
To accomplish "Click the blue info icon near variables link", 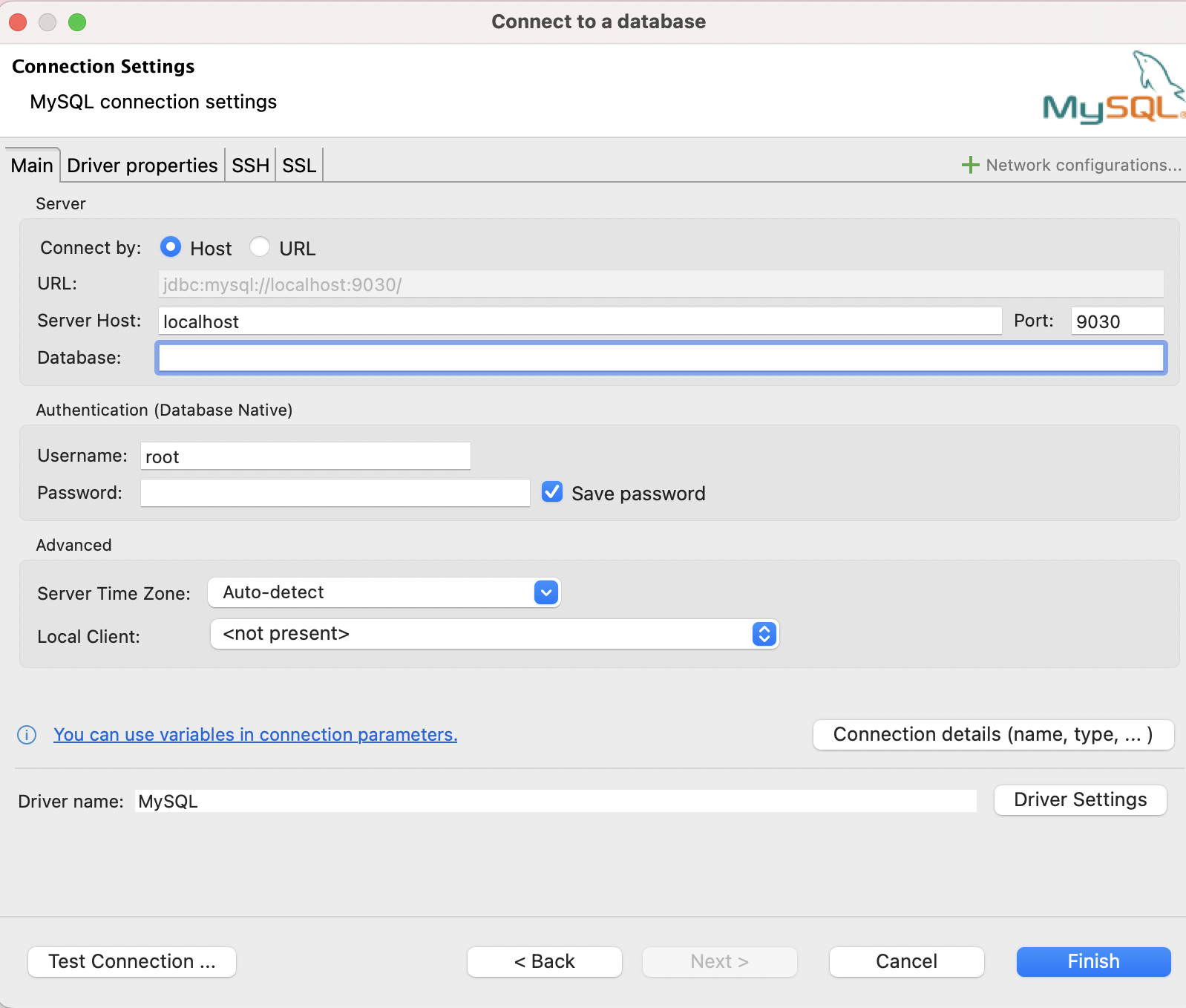I will coord(27,735).
